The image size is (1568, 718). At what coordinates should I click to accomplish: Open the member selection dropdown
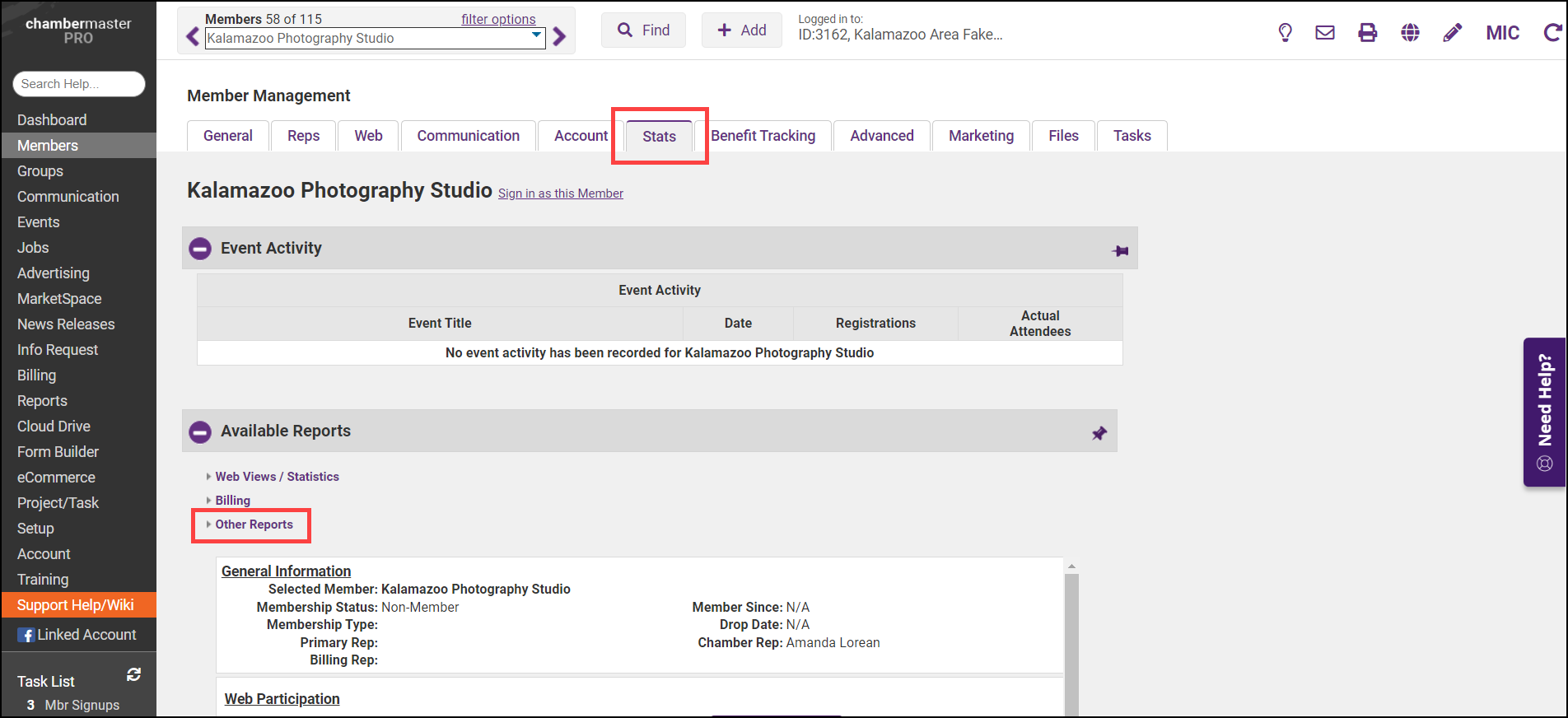point(536,35)
